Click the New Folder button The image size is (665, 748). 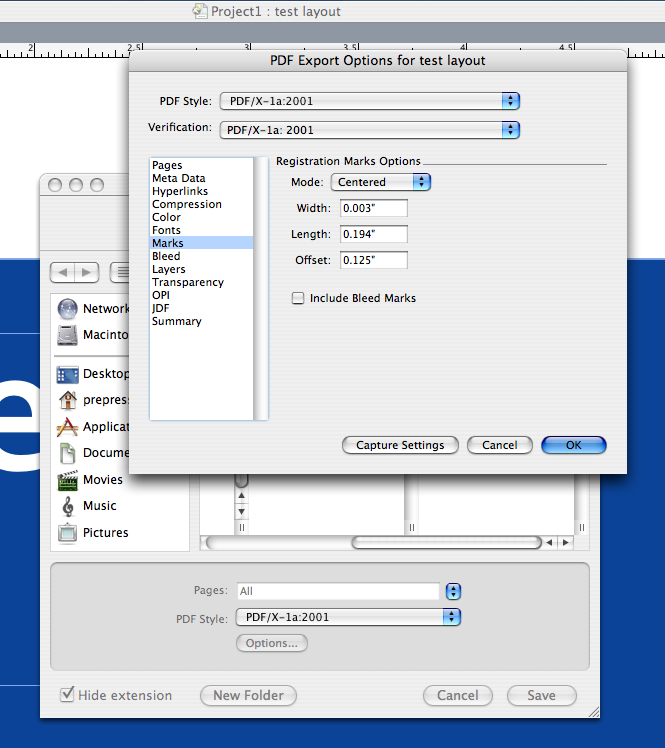248,696
